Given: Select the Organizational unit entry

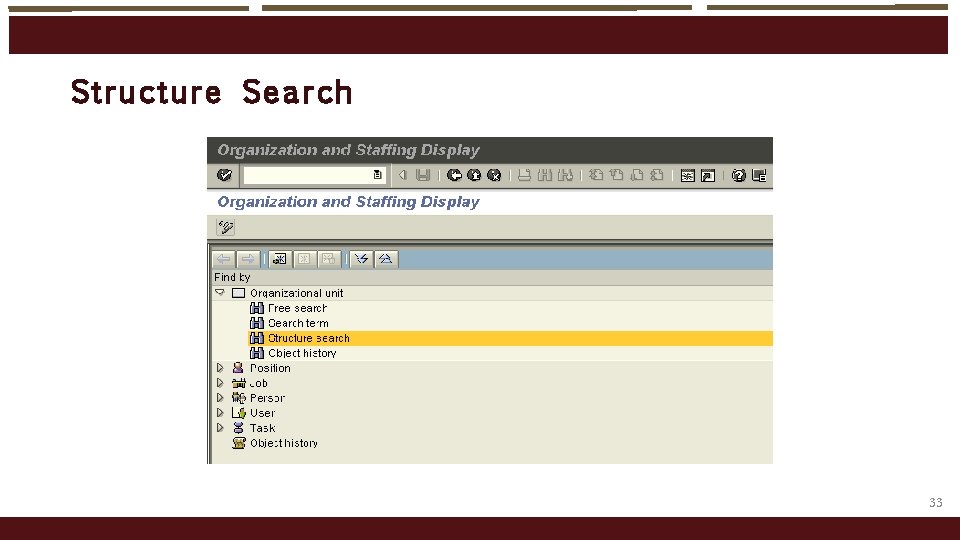Looking at the screenshot, I should pos(296,293).
